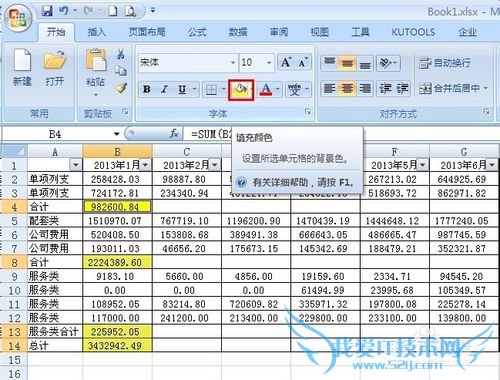Toggle 自动换行 wrap text
The height and width of the screenshot is (380, 500).
click(445, 63)
